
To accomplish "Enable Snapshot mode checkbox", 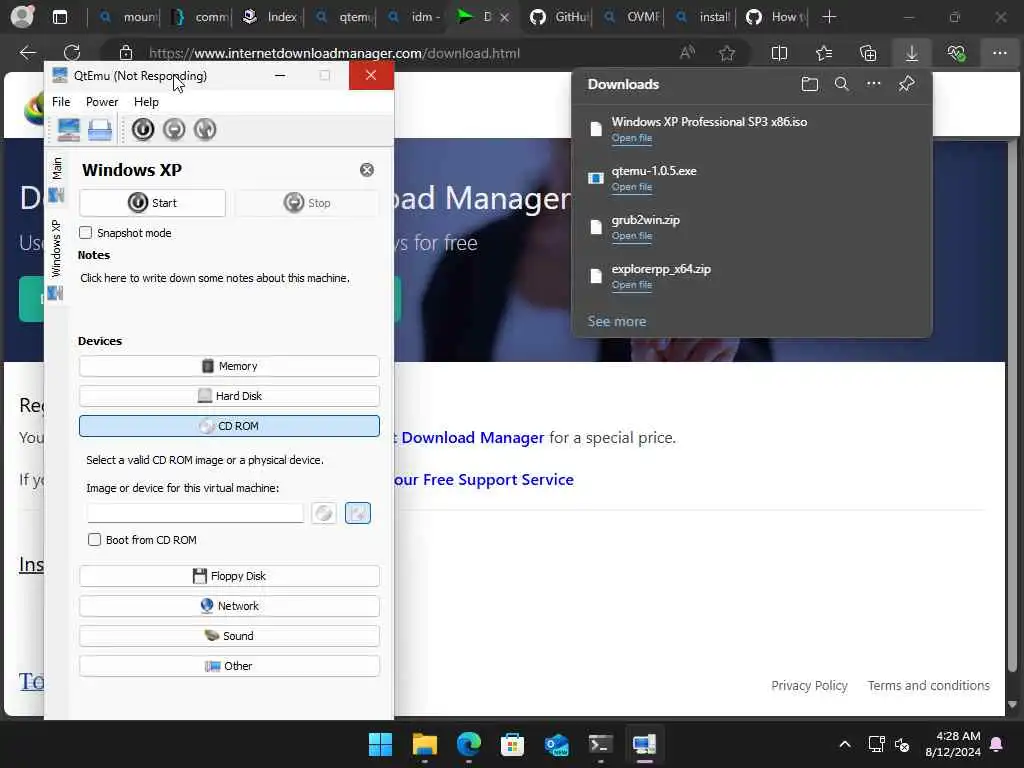I will click(86, 233).
